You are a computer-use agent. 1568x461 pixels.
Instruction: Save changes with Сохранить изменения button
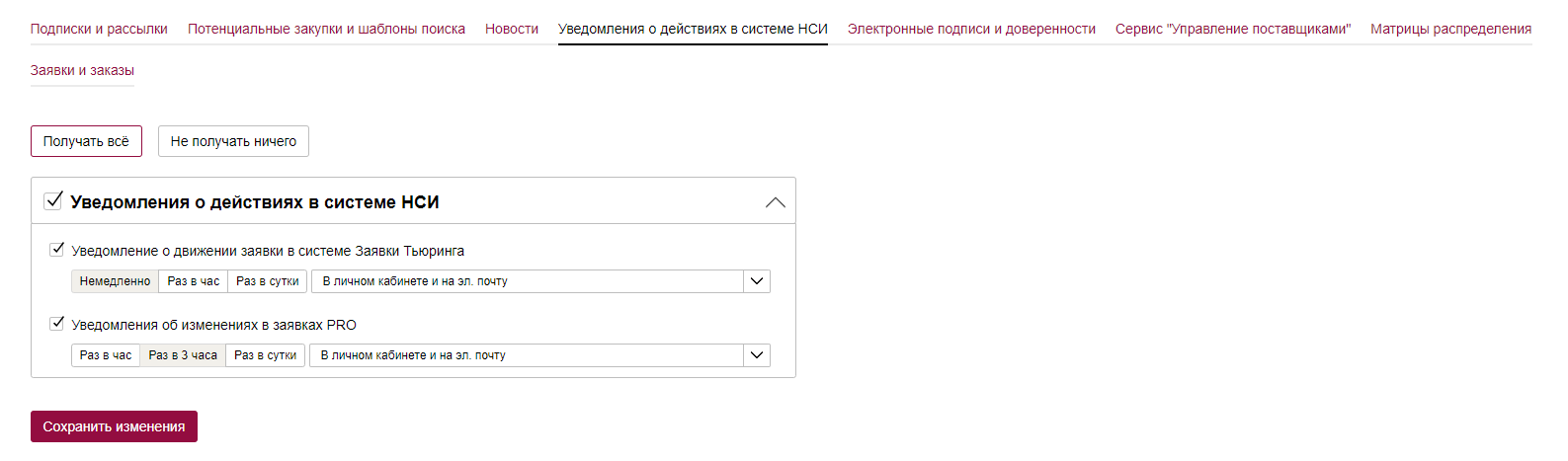tap(114, 426)
